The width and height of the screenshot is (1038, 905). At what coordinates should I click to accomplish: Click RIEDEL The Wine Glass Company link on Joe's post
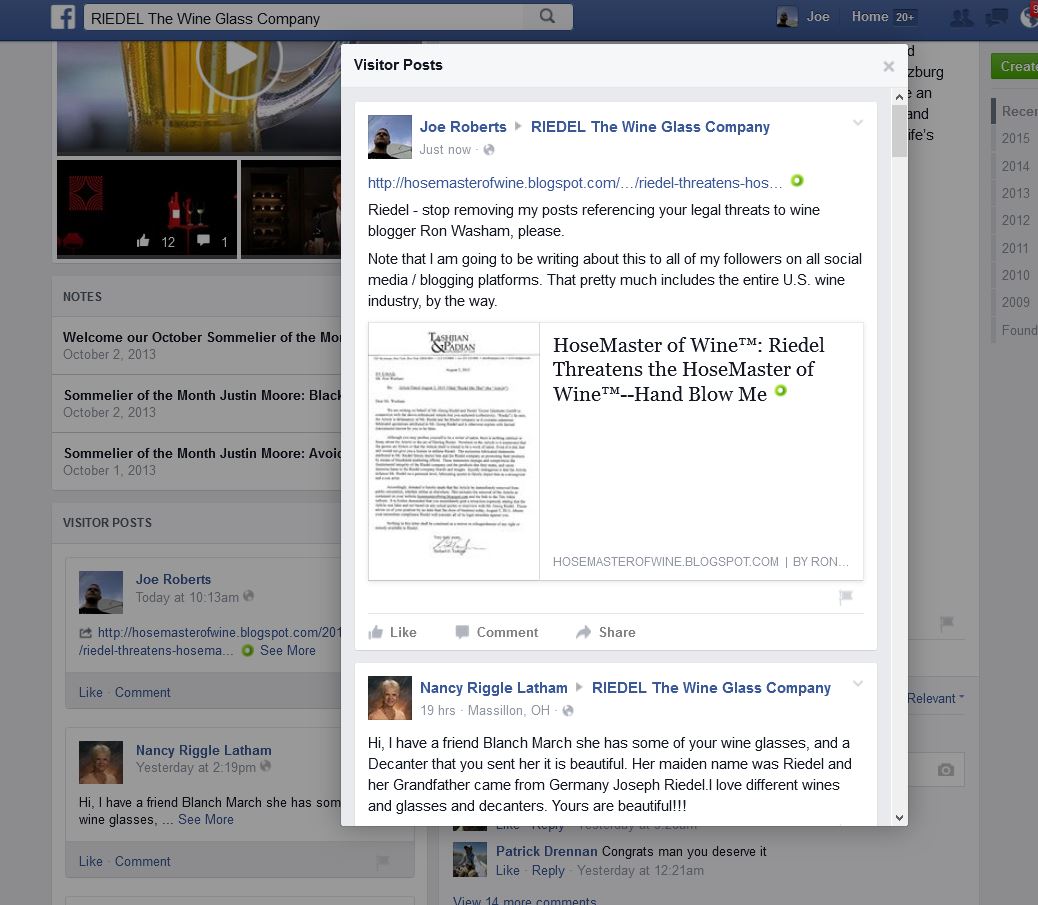pos(650,127)
